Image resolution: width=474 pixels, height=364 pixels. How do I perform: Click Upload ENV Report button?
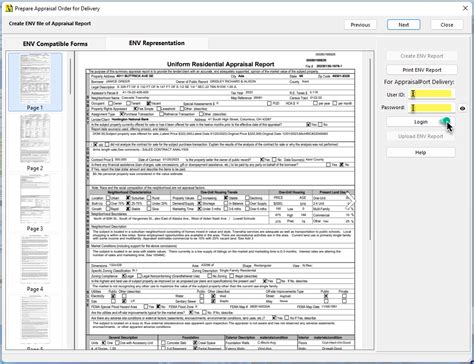(x=421, y=136)
